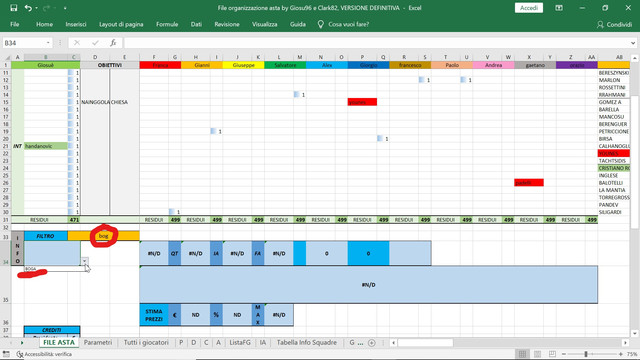The height and width of the screenshot is (360, 640).
Task: Switch to Tabella Info Squadre sheet tab
Action: pos(307,342)
